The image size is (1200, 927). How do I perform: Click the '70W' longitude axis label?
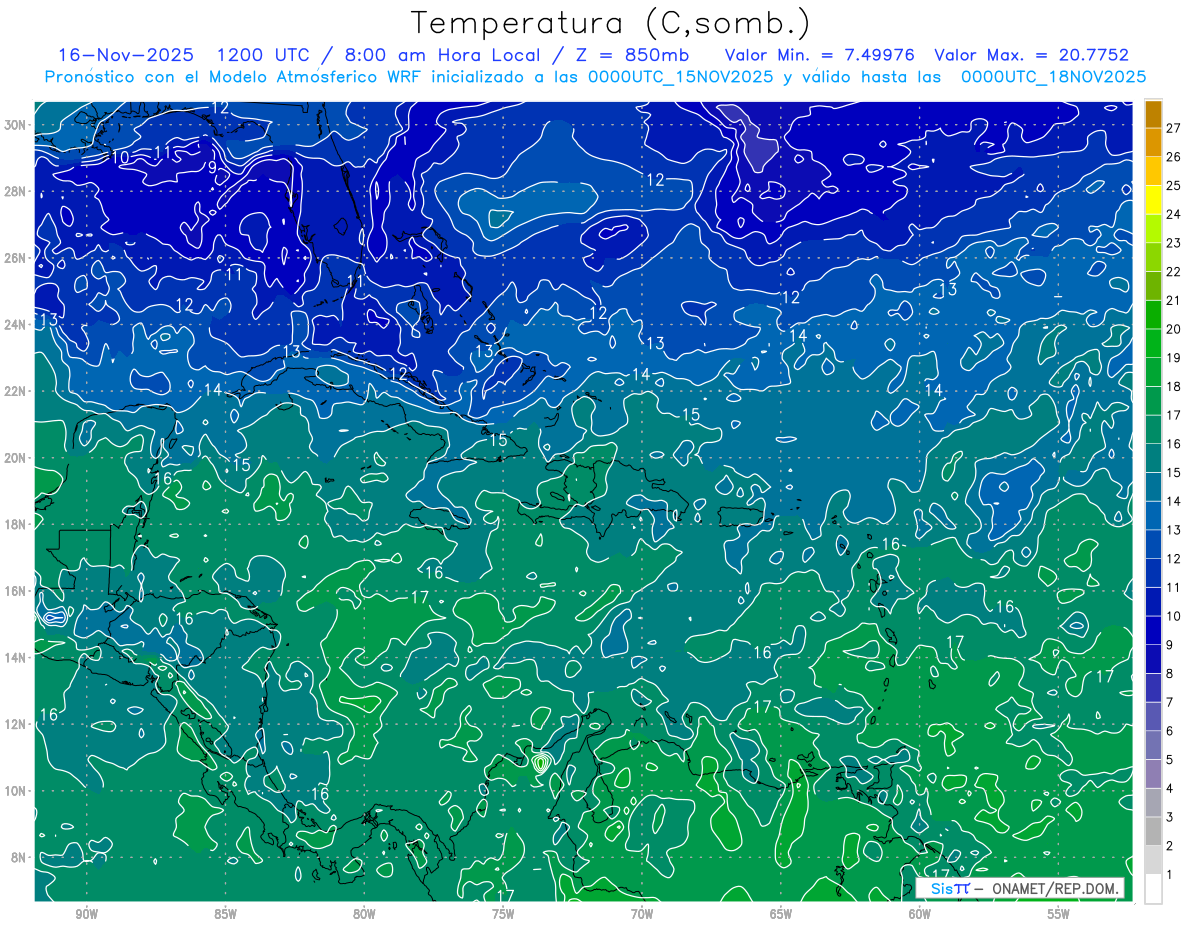642,914
